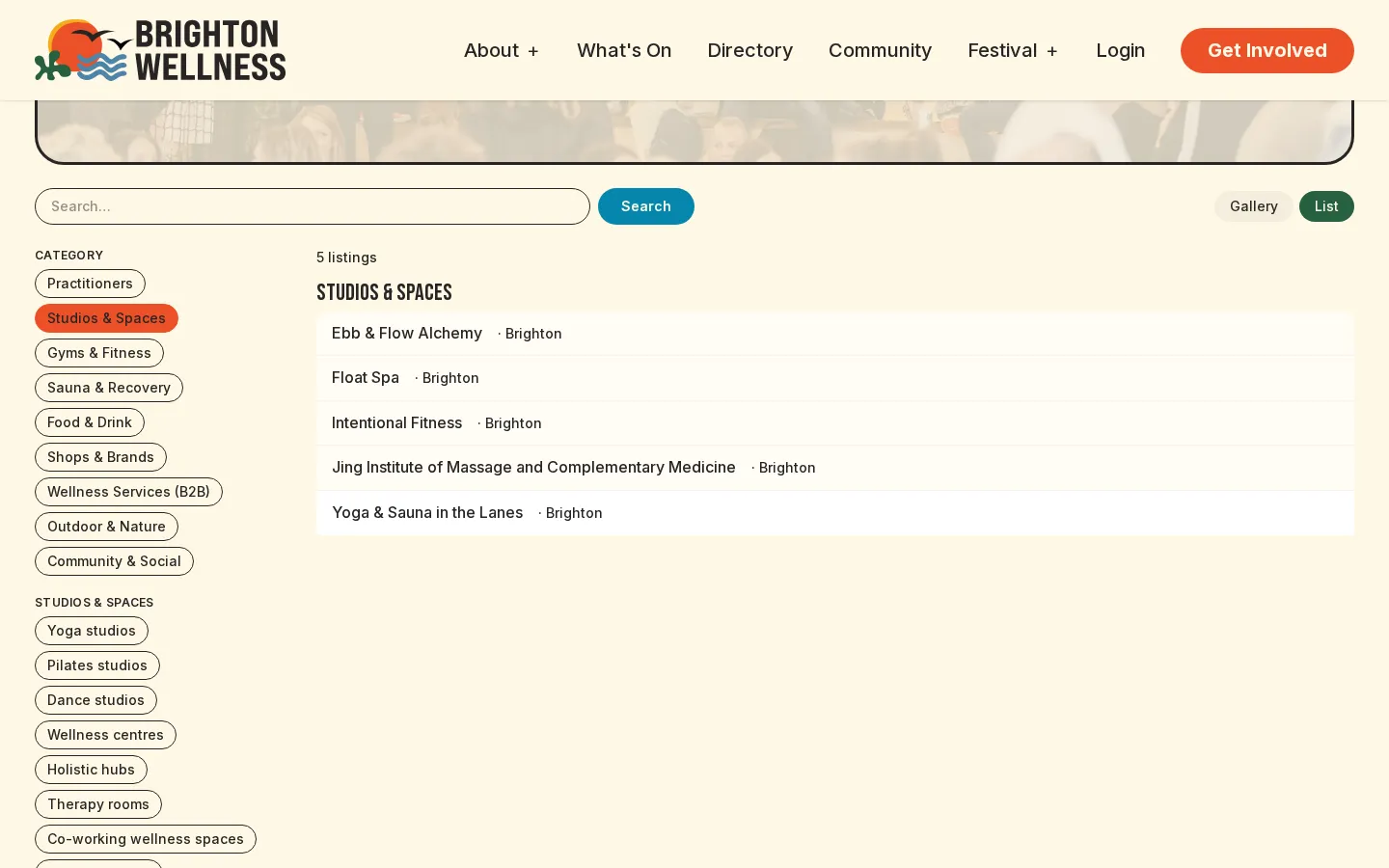Filter by Pilates studios subcategory

click(x=97, y=665)
